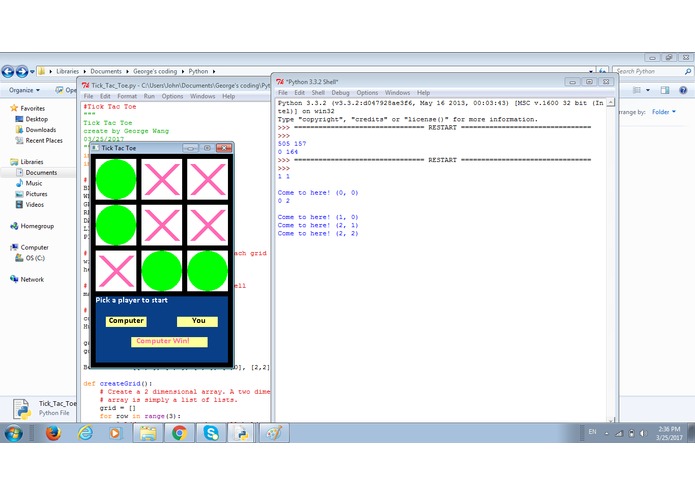
Task: Open Debug menu in Python Shell
Action: point(340,93)
